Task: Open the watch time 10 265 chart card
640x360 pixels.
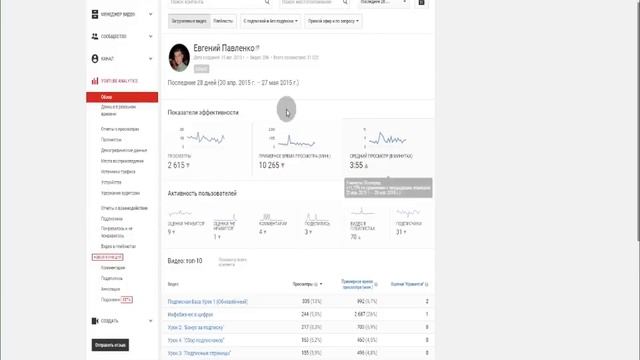Action: click(x=297, y=148)
